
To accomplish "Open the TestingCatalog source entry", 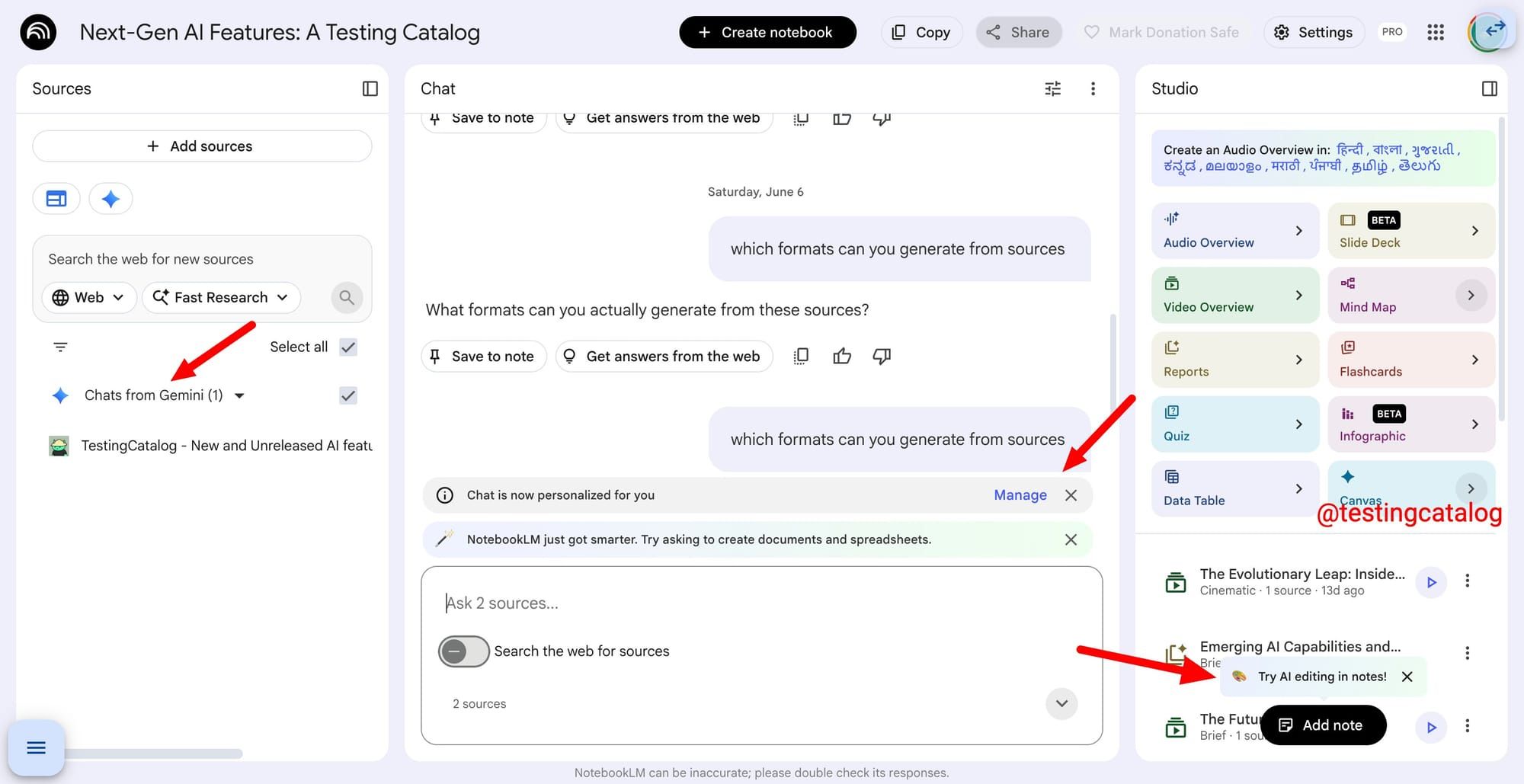I will 210,446.
